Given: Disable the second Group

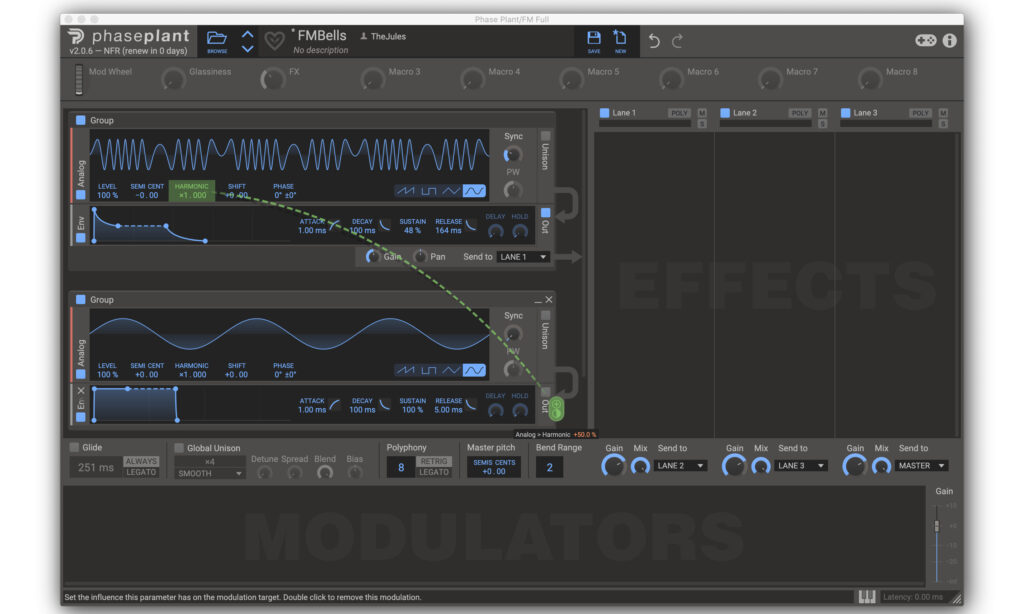Looking at the screenshot, I should (81, 300).
